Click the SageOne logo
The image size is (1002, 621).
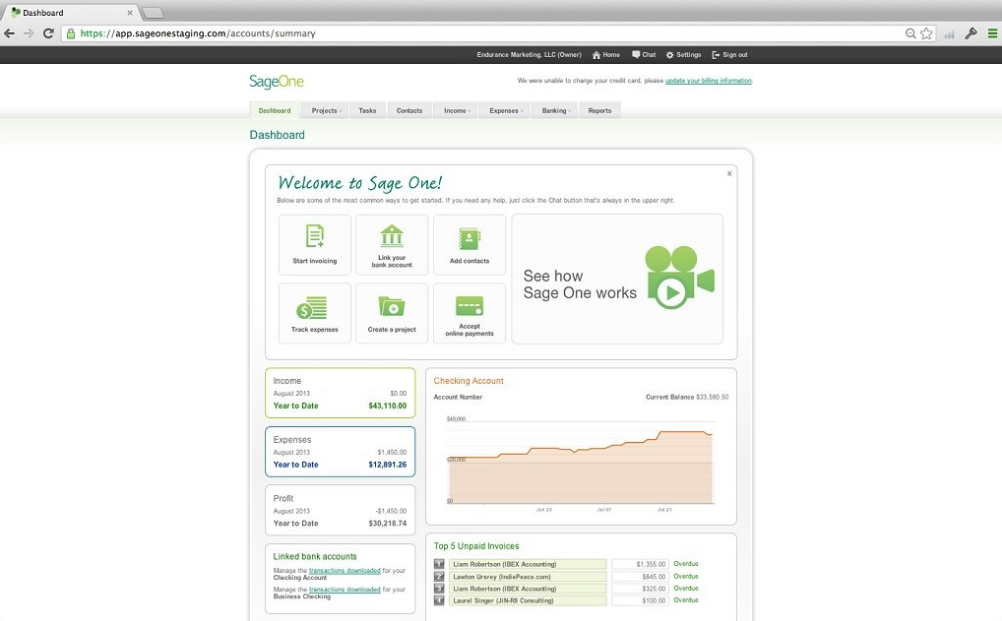click(276, 81)
